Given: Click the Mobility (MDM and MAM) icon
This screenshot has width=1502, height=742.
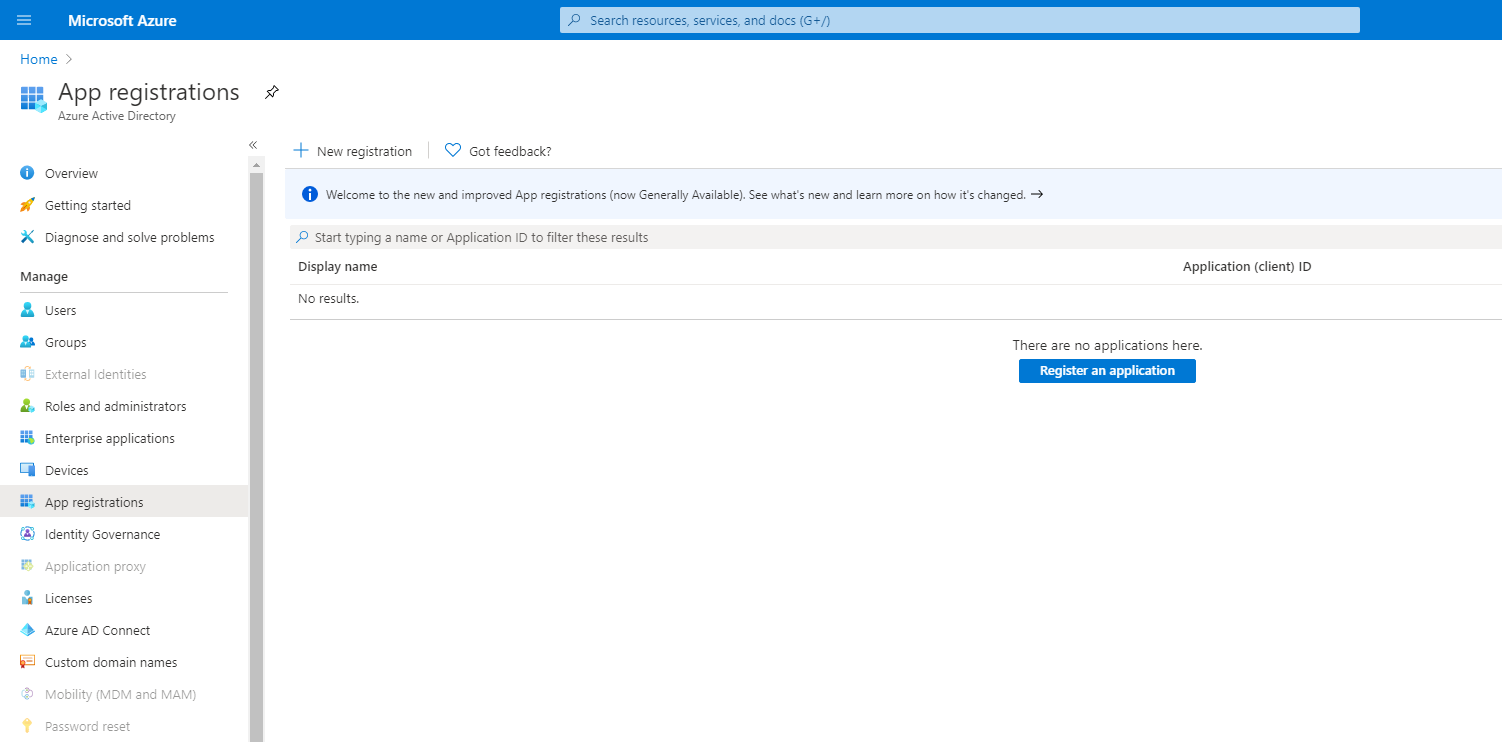Looking at the screenshot, I should [x=27, y=694].
